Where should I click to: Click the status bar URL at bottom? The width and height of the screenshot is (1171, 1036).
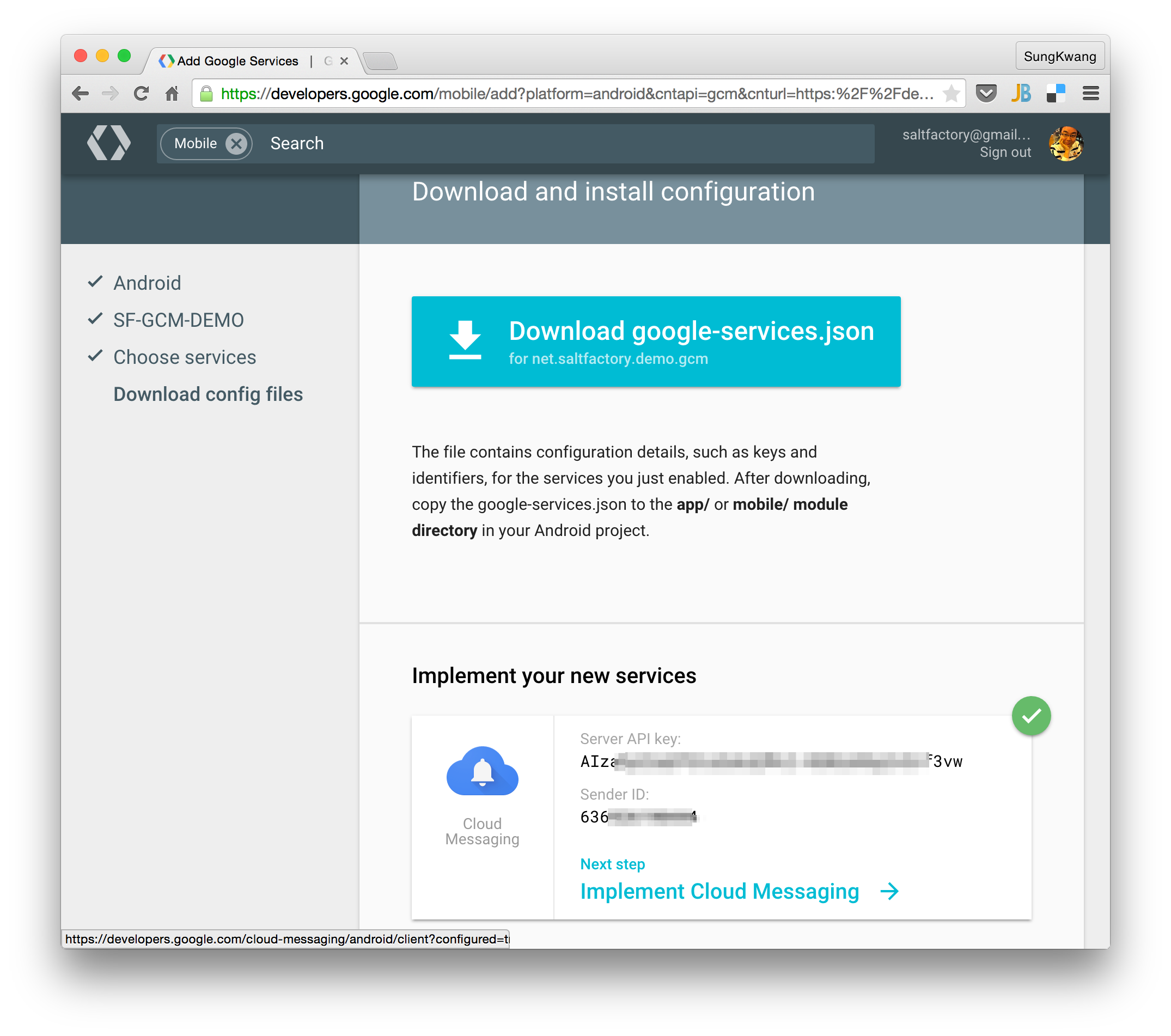coord(286,939)
